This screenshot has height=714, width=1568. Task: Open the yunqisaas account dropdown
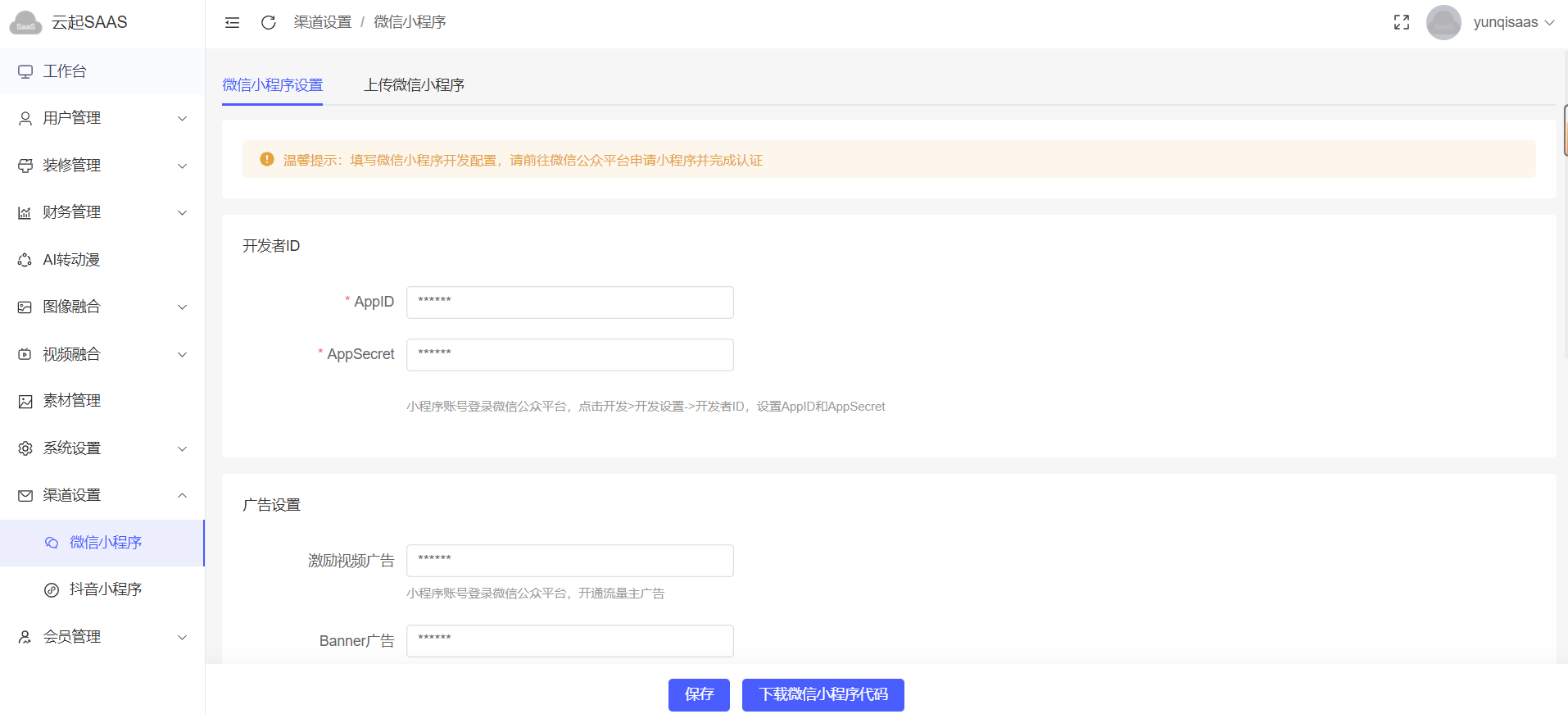click(1513, 22)
